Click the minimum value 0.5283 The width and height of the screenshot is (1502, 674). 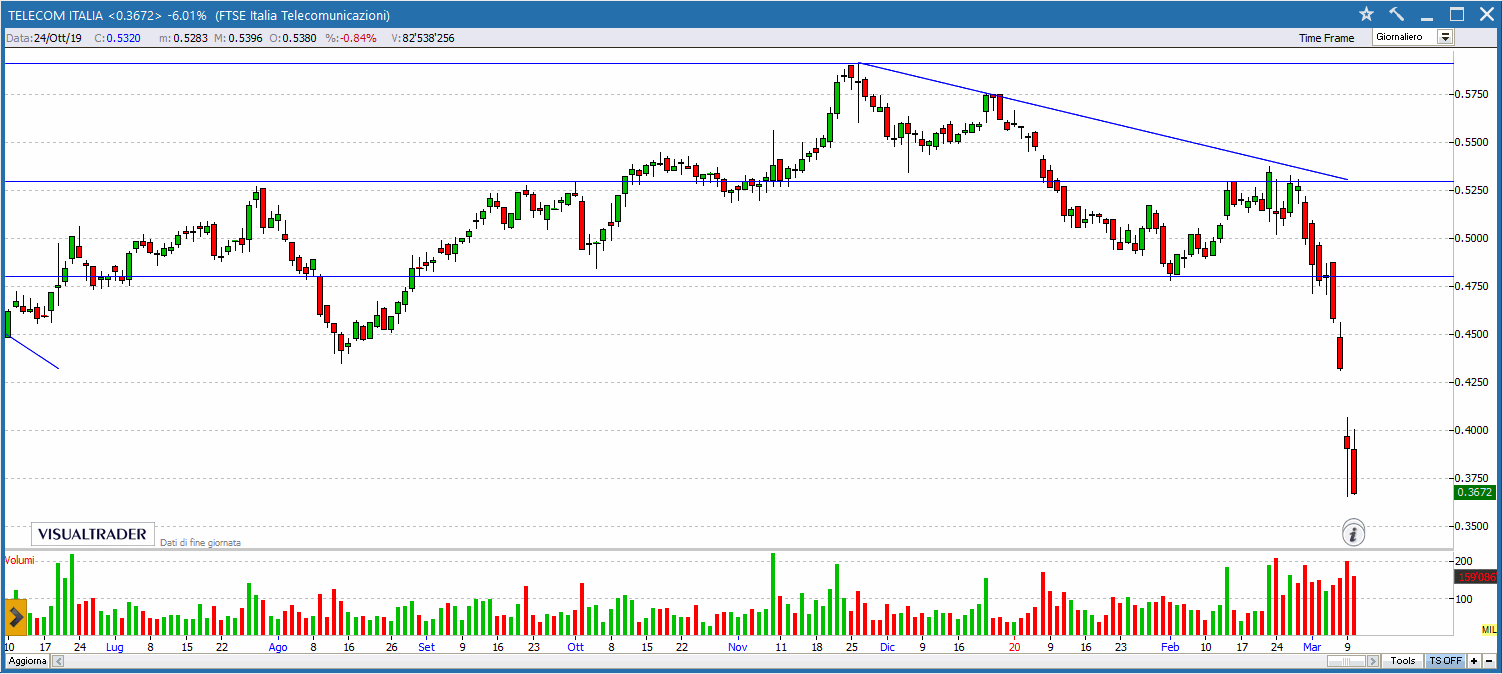tap(191, 38)
